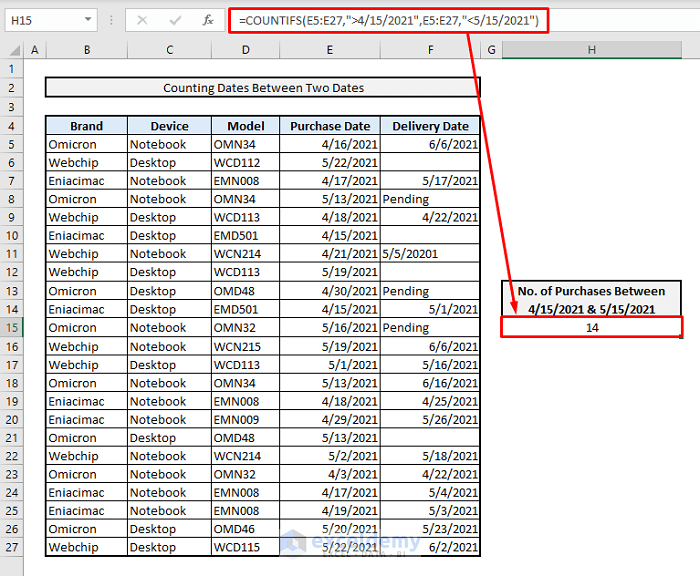Screen dimensions: 700x576
Task: Select column D header
Action: click(246, 50)
